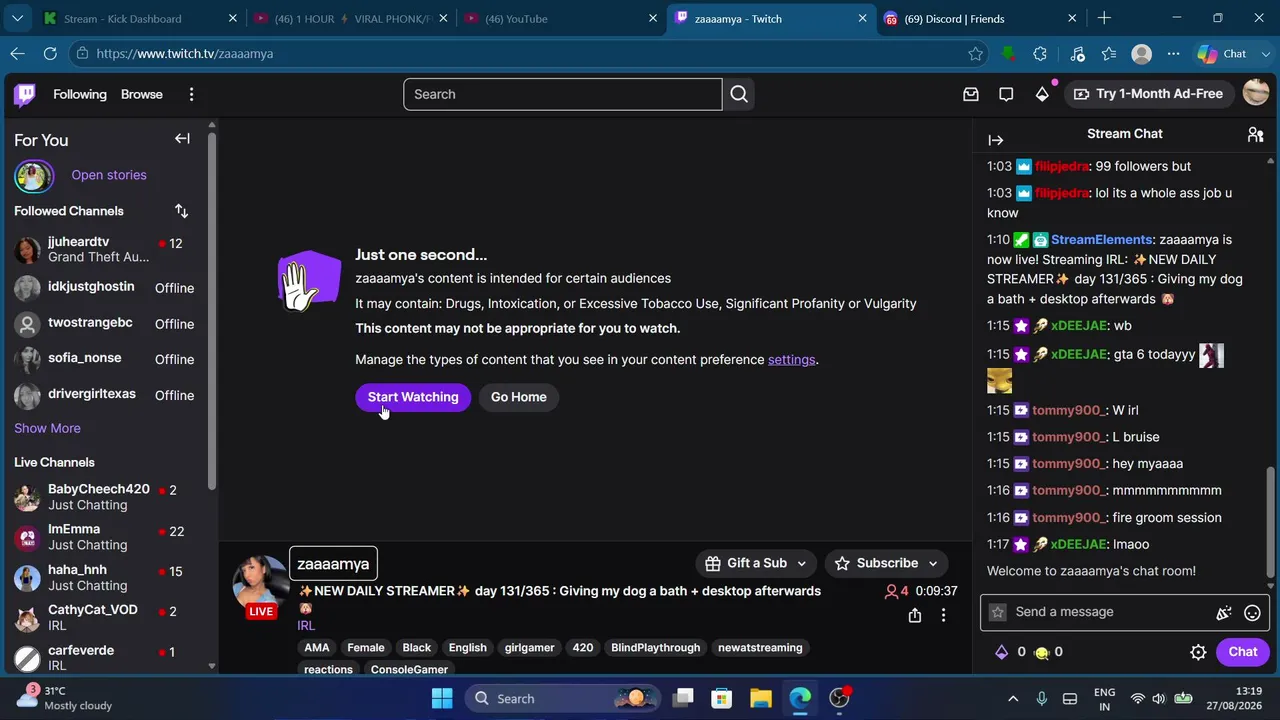Open taskbar Search box
Screen dimensions: 1280x720
(x=563, y=698)
